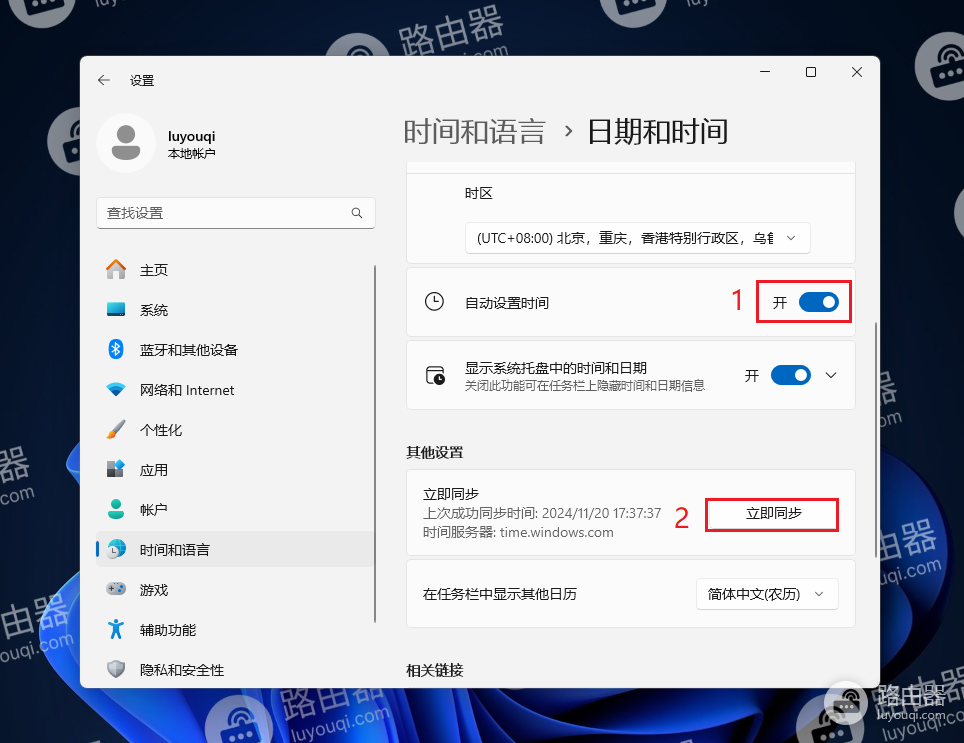Select 系统 in the sidebar
The image size is (964, 743).
[x=235, y=310]
